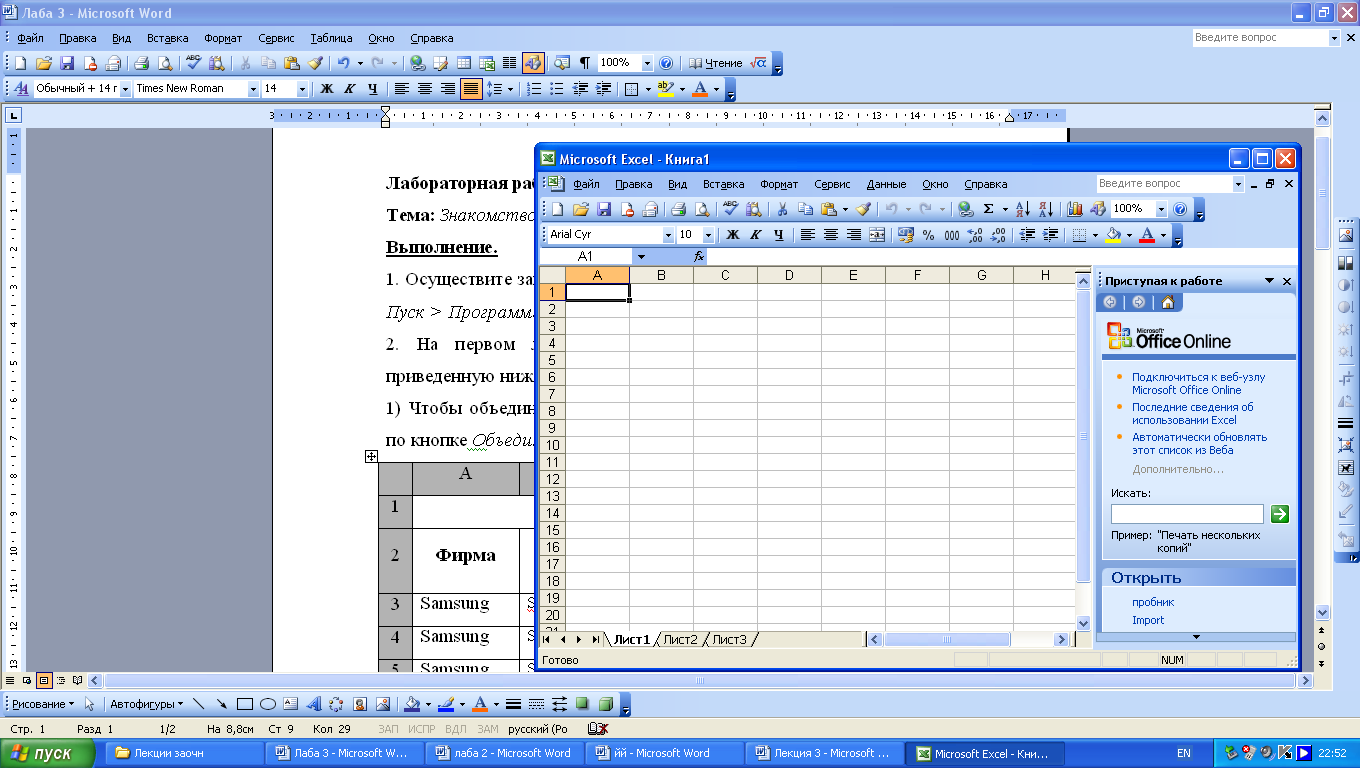Open Word font size dropdown
This screenshot has width=1360, height=768.
coord(302,89)
